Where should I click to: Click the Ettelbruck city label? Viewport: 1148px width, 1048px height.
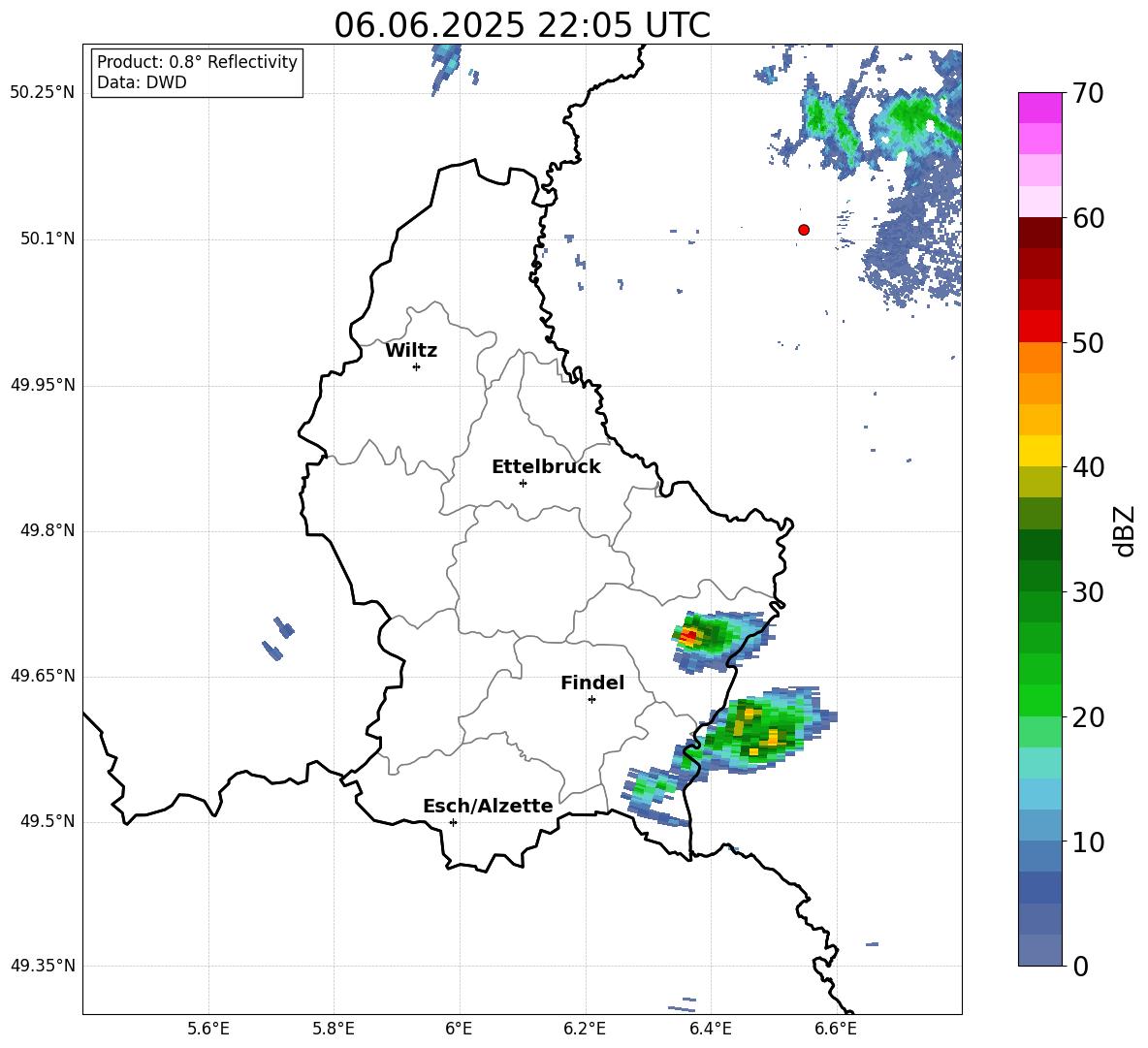pyautogui.click(x=546, y=467)
